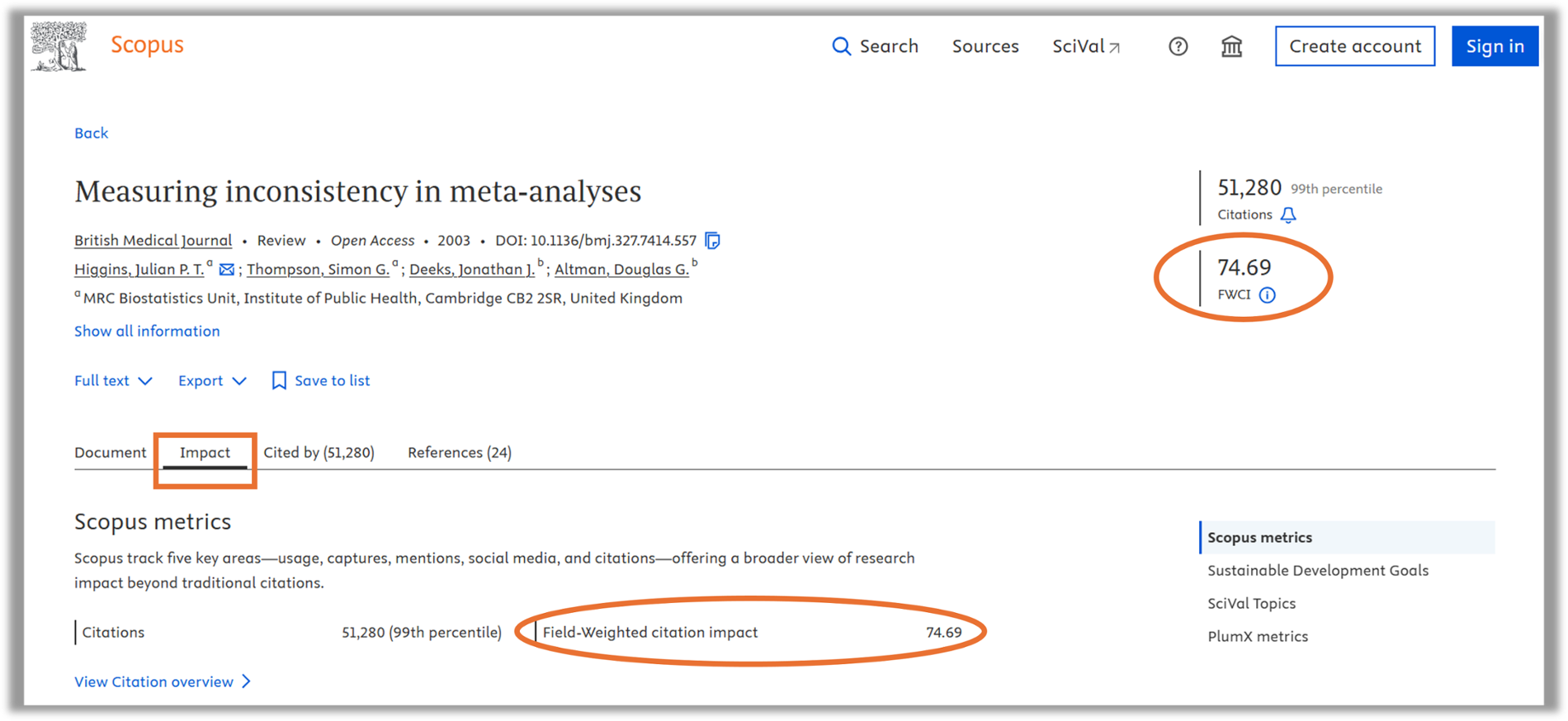Go Back to previous page
The image size is (1568, 721).
pos(91,133)
